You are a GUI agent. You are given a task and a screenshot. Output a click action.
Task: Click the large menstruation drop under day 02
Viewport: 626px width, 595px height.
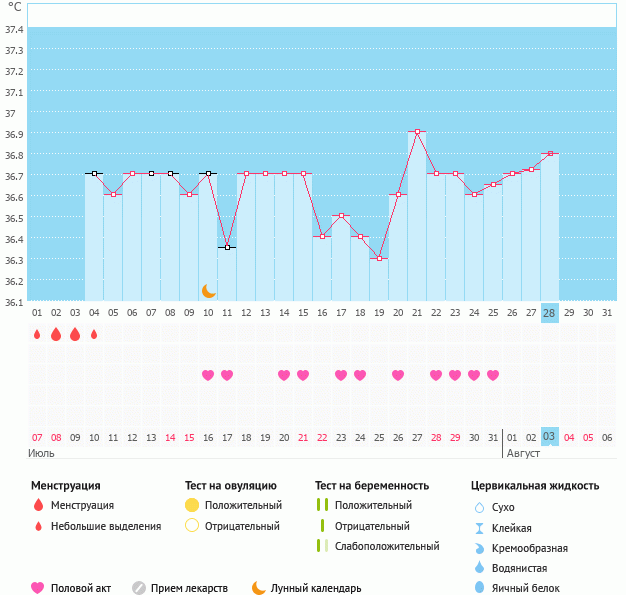(56, 334)
